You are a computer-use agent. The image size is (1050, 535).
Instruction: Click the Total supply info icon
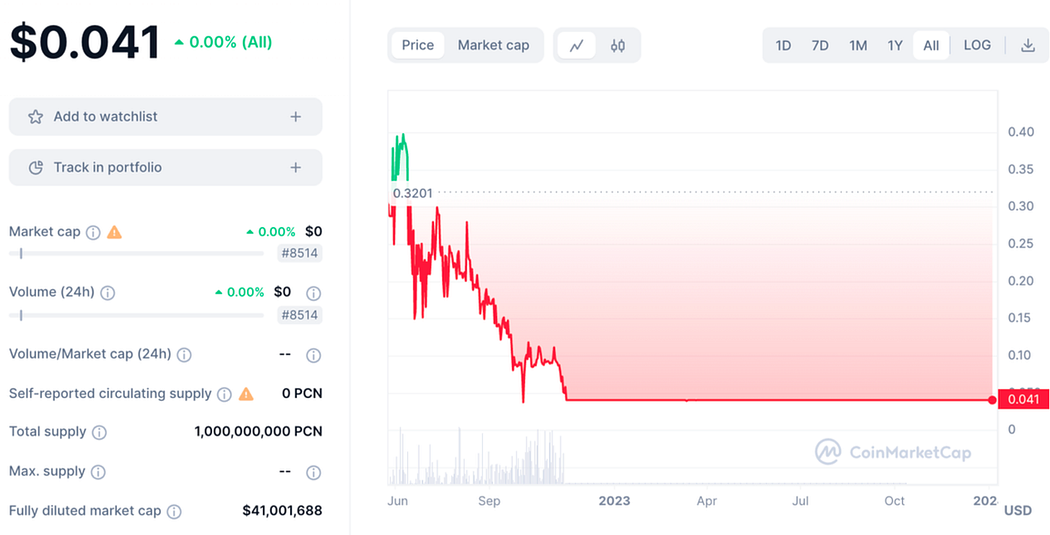pos(99,433)
